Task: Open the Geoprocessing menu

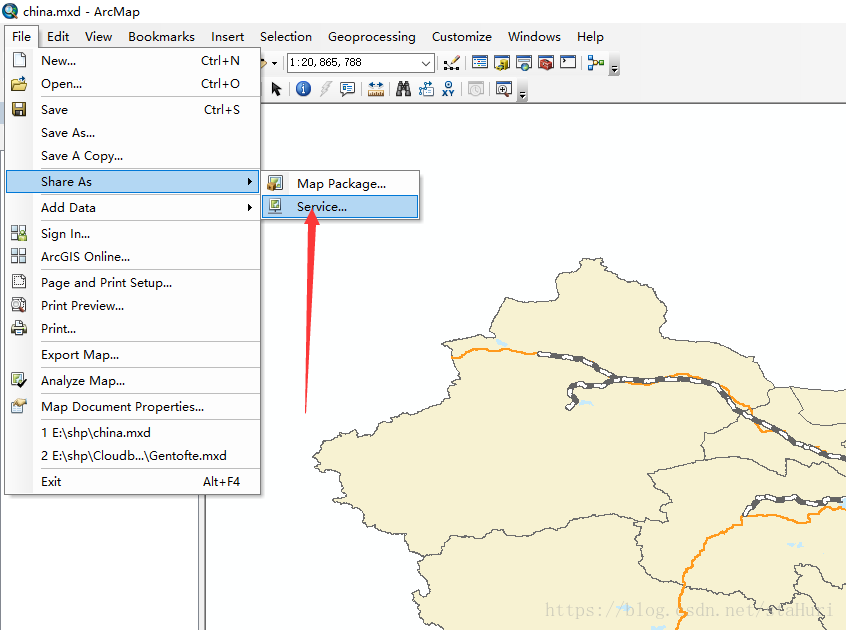Action: 372,37
